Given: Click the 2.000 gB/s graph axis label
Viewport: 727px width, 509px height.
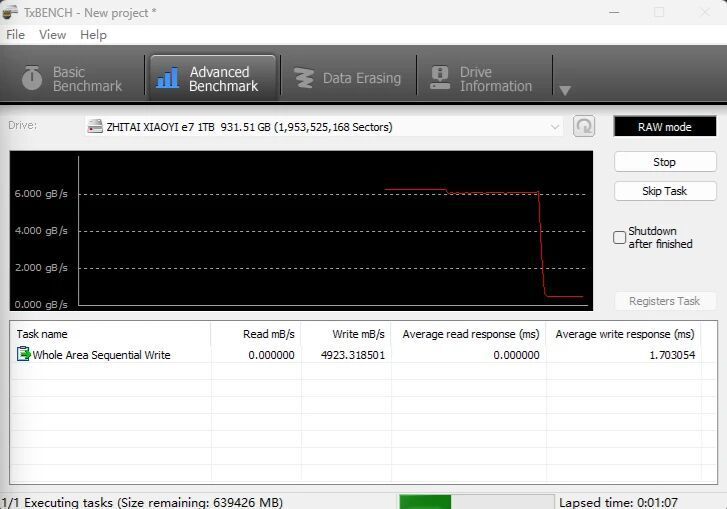Looking at the screenshot, I should pyautogui.click(x=41, y=268).
